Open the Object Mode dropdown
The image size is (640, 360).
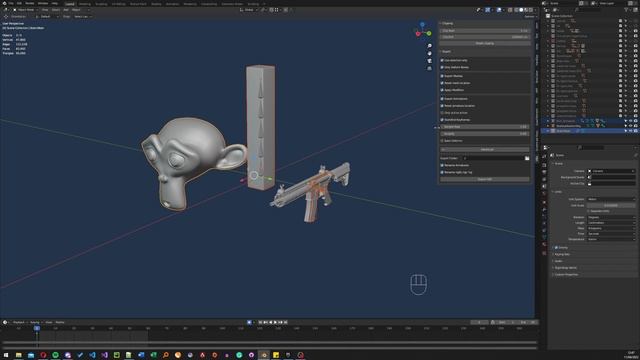point(25,10)
